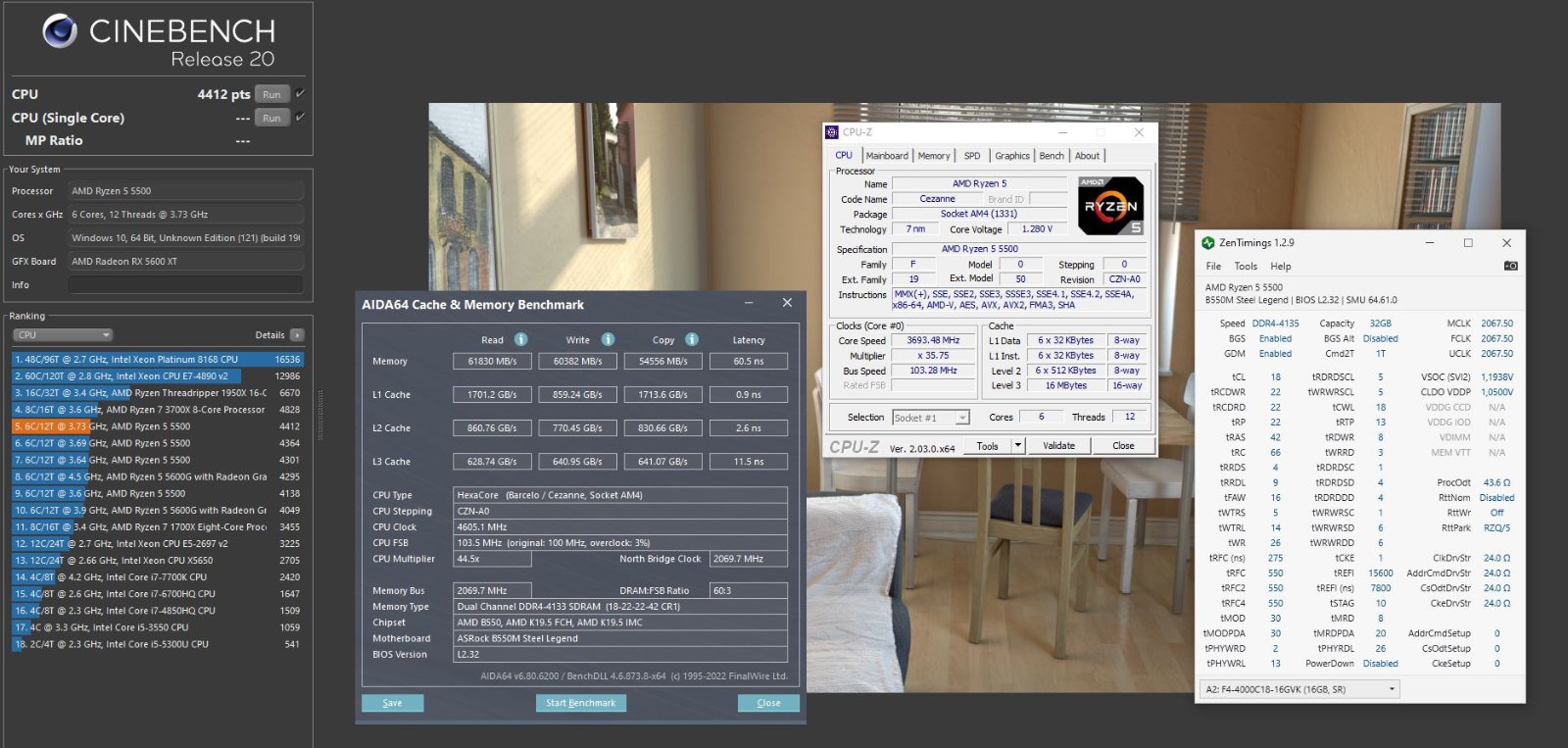Click the info icon beside Read in AIDA64

coord(521,339)
